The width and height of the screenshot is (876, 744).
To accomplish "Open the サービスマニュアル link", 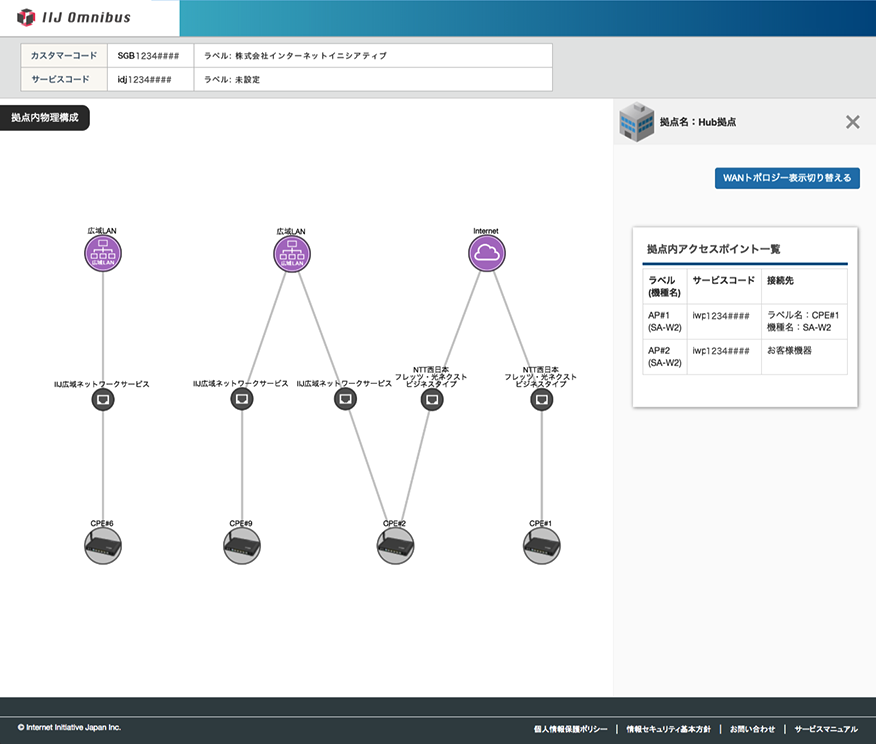I will point(826,729).
